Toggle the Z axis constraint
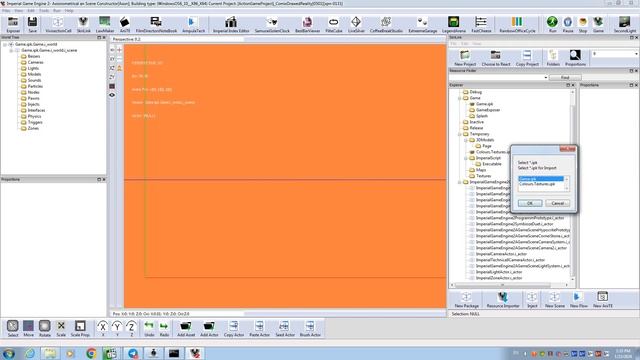 pos(131,328)
